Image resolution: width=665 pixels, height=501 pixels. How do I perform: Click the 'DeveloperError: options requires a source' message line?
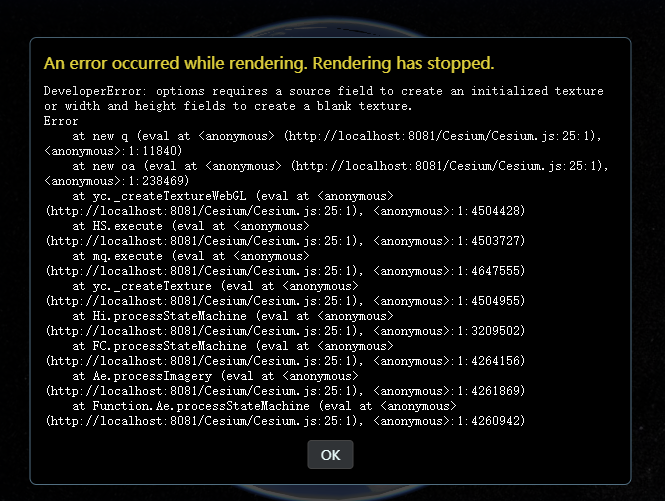pos(324,91)
